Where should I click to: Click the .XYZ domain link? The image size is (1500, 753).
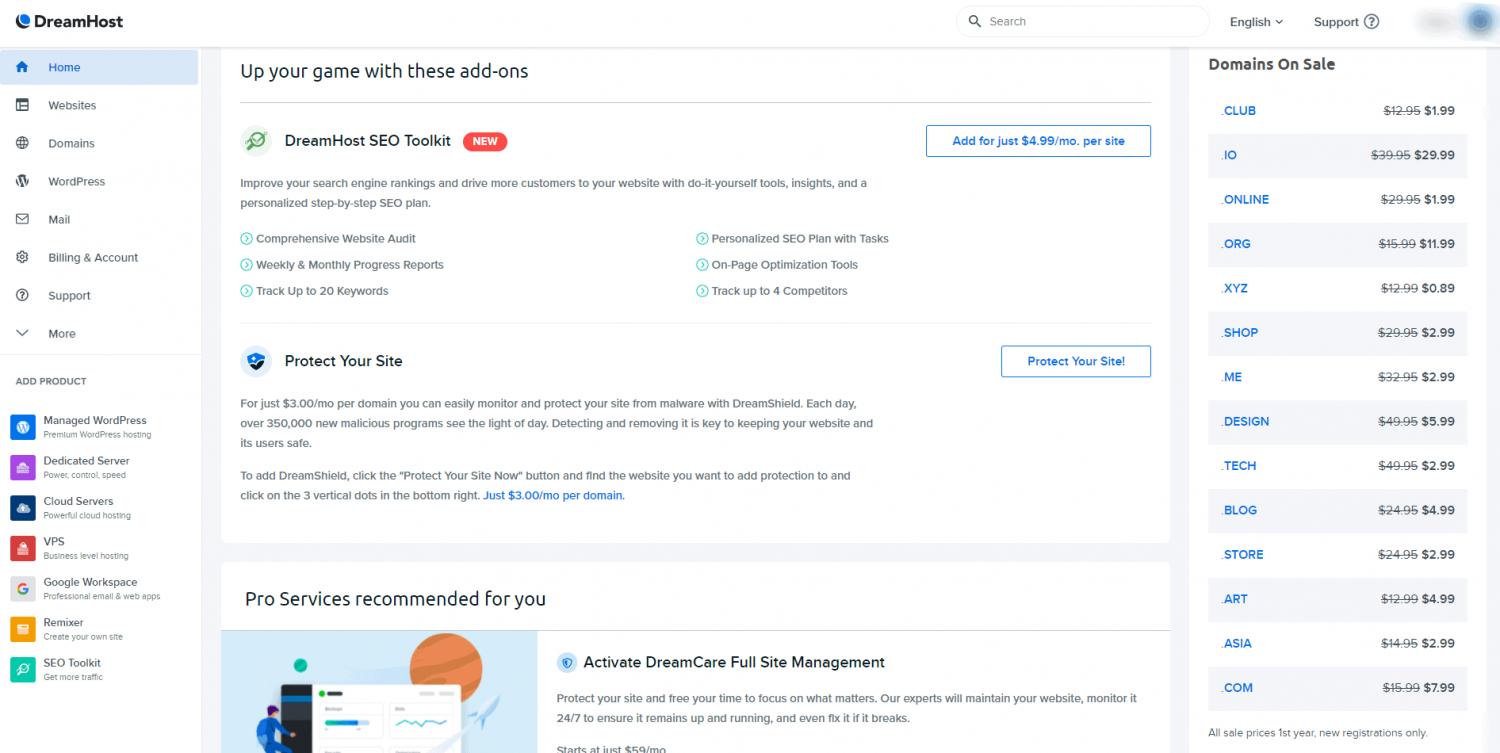point(1234,288)
